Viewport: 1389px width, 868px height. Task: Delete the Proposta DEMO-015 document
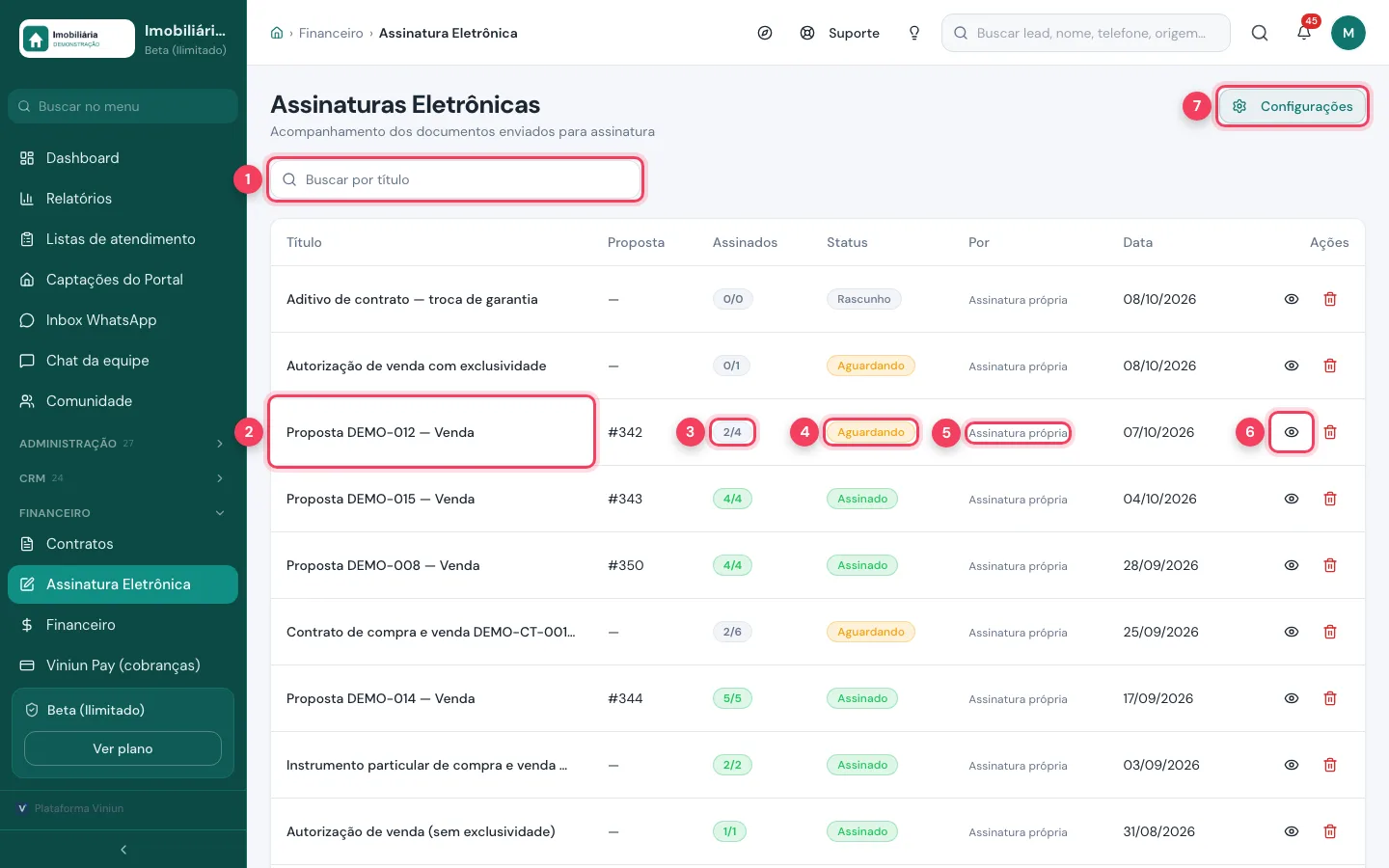pyautogui.click(x=1330, y=499)
